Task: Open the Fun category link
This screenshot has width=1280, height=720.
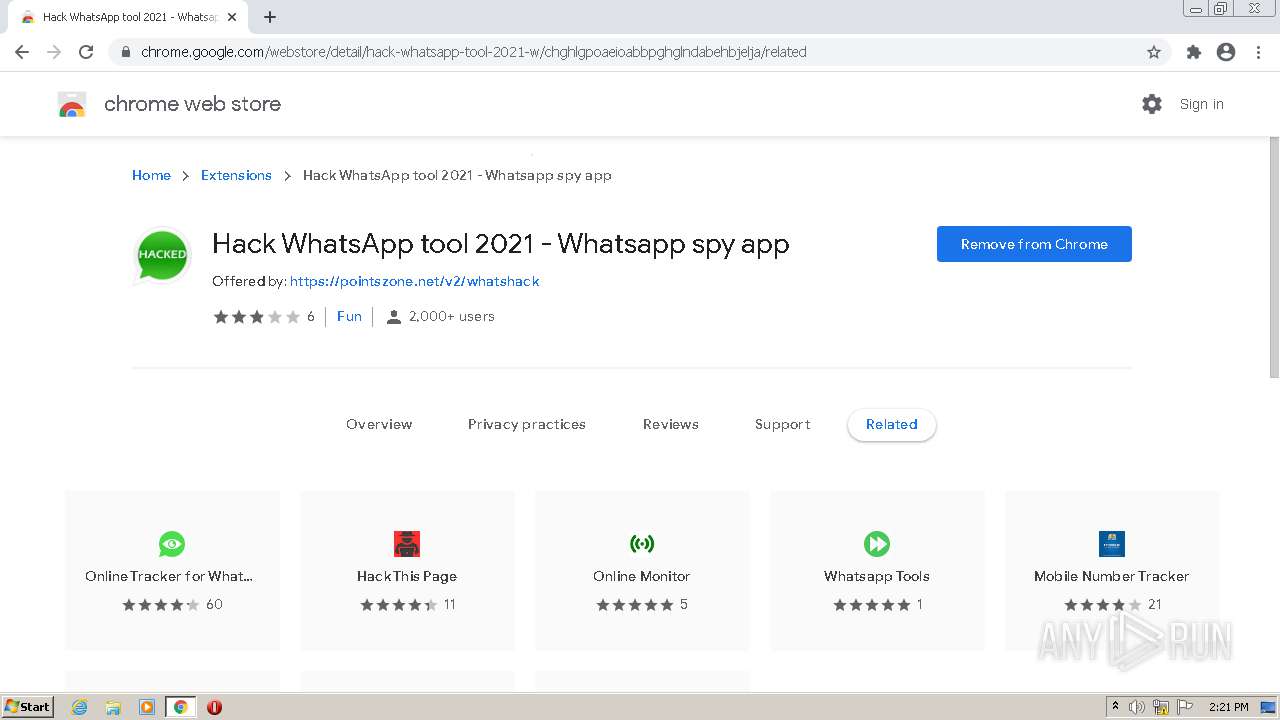Action: 349,317
